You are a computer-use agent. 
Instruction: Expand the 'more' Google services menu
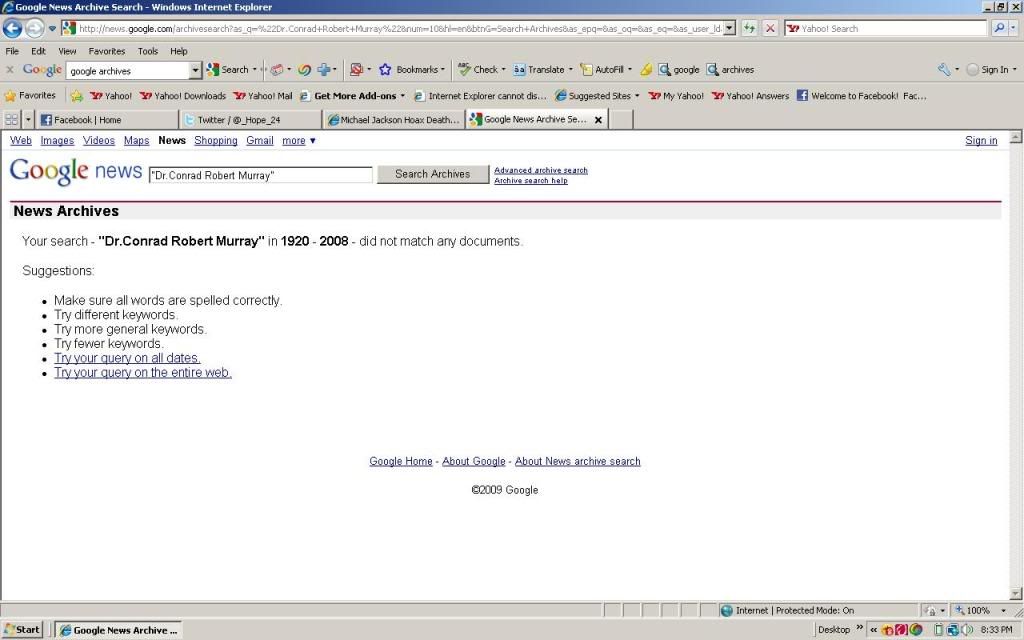click(x=298, y=140)
